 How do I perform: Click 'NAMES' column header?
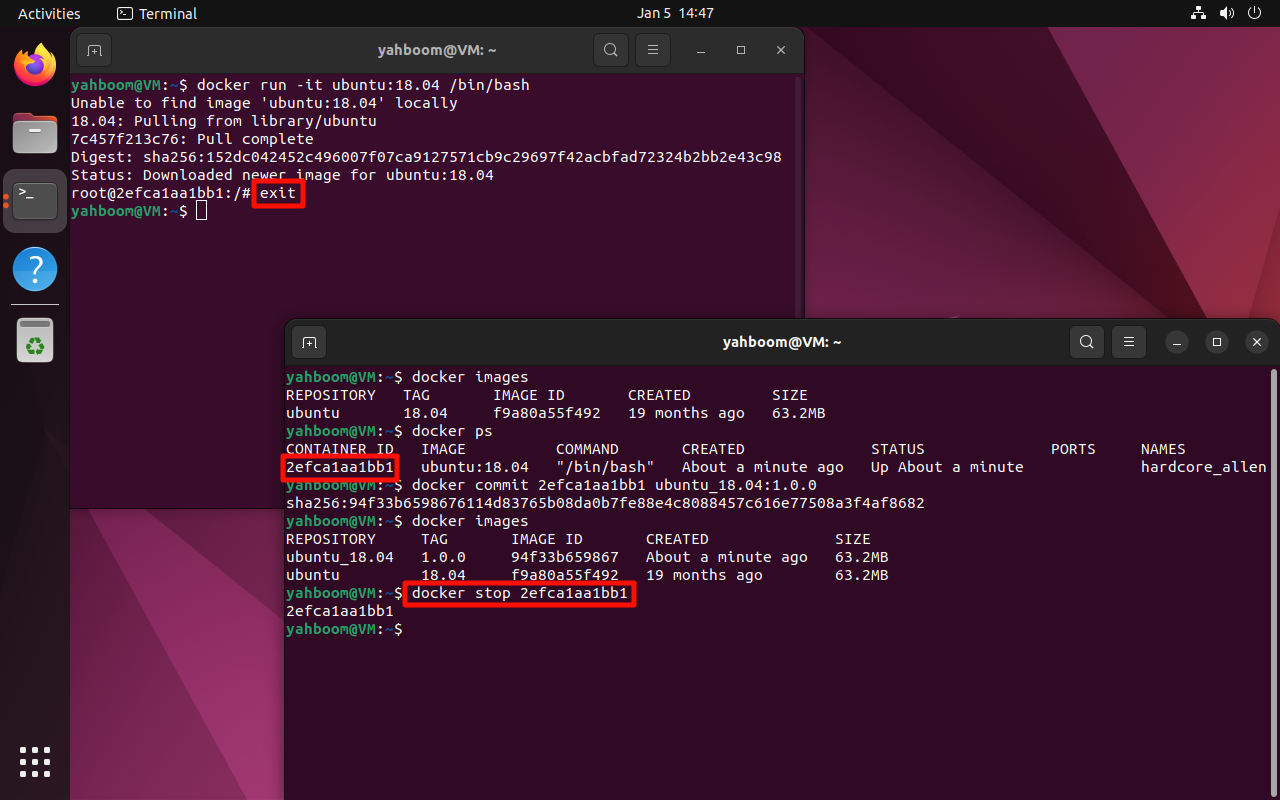[1163, 449]
